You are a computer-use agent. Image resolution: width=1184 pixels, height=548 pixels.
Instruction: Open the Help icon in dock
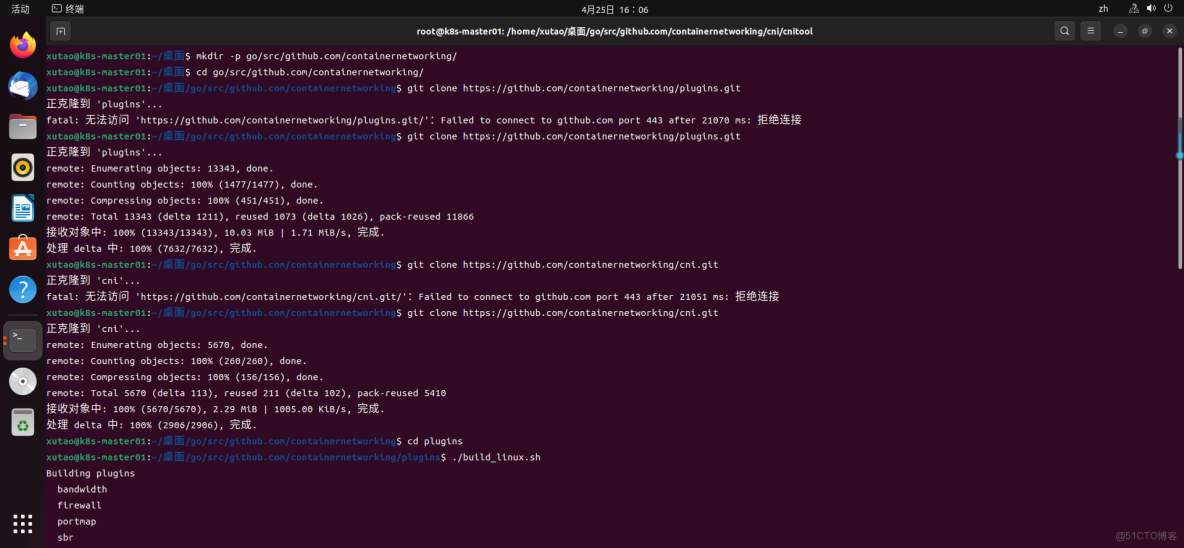pos(23,289)
